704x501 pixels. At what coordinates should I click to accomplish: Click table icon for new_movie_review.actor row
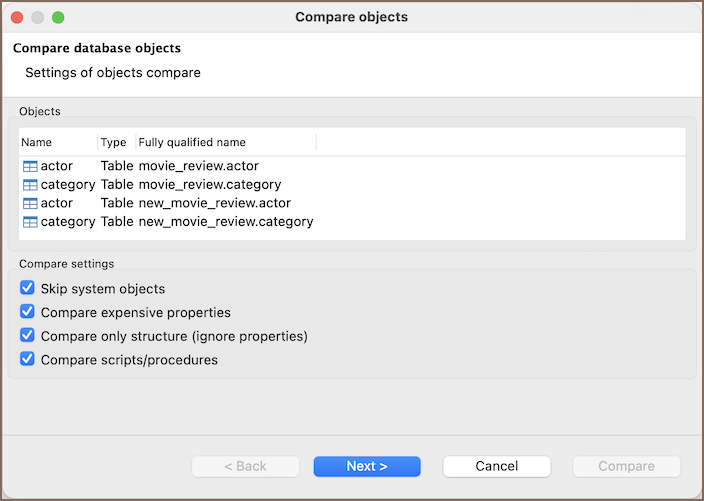tap(29, 203)
